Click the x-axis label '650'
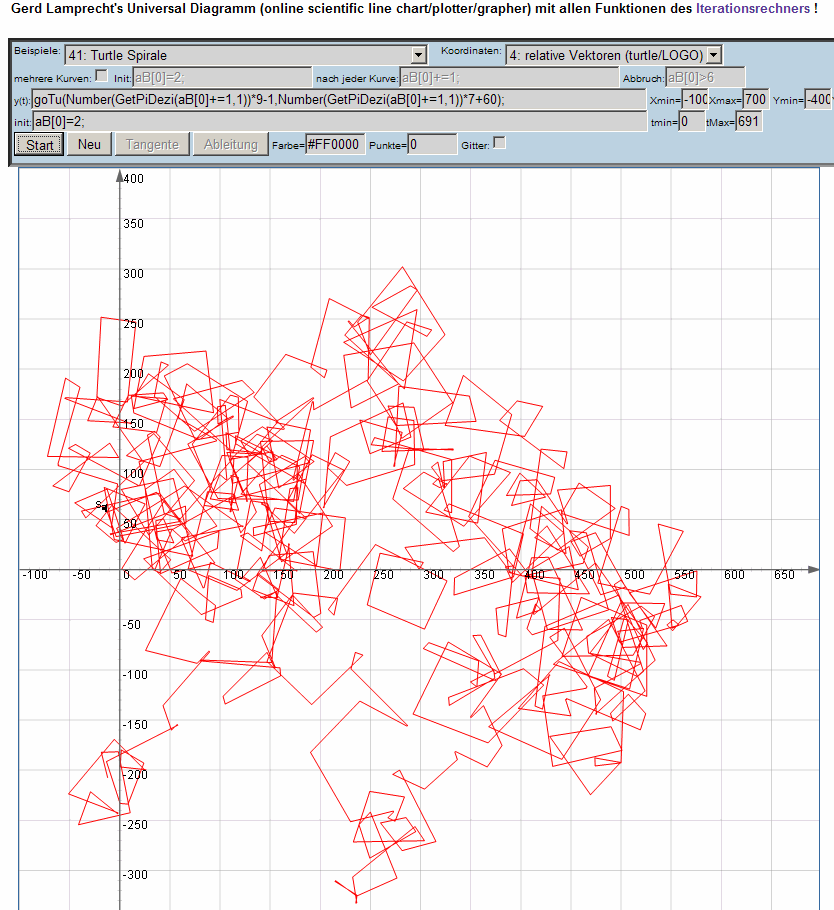Screen dimensions: 834x910 [x=784, y=575]
